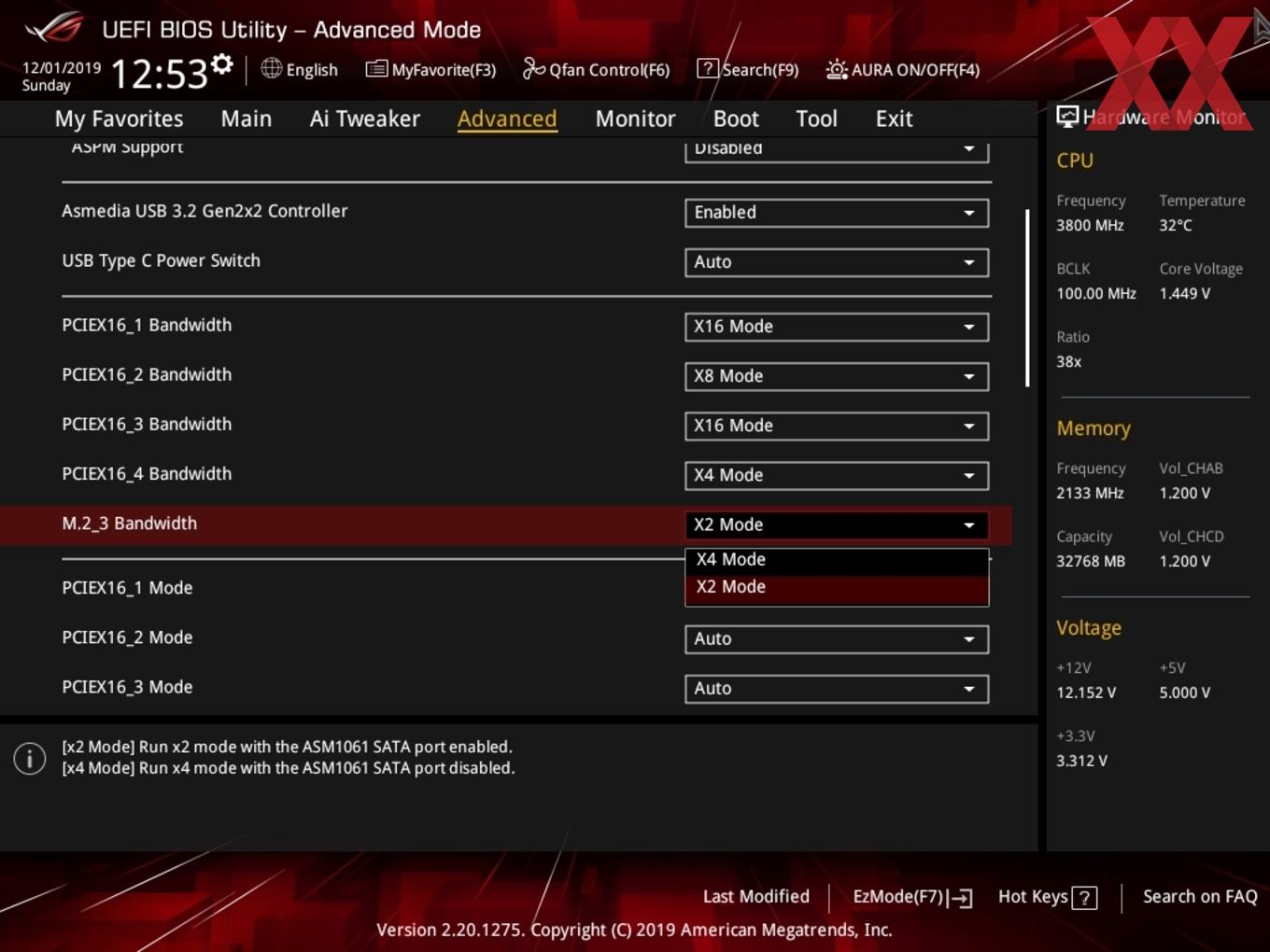
Task: Click the info icon in help panel
Action: (x=30, y=758)
